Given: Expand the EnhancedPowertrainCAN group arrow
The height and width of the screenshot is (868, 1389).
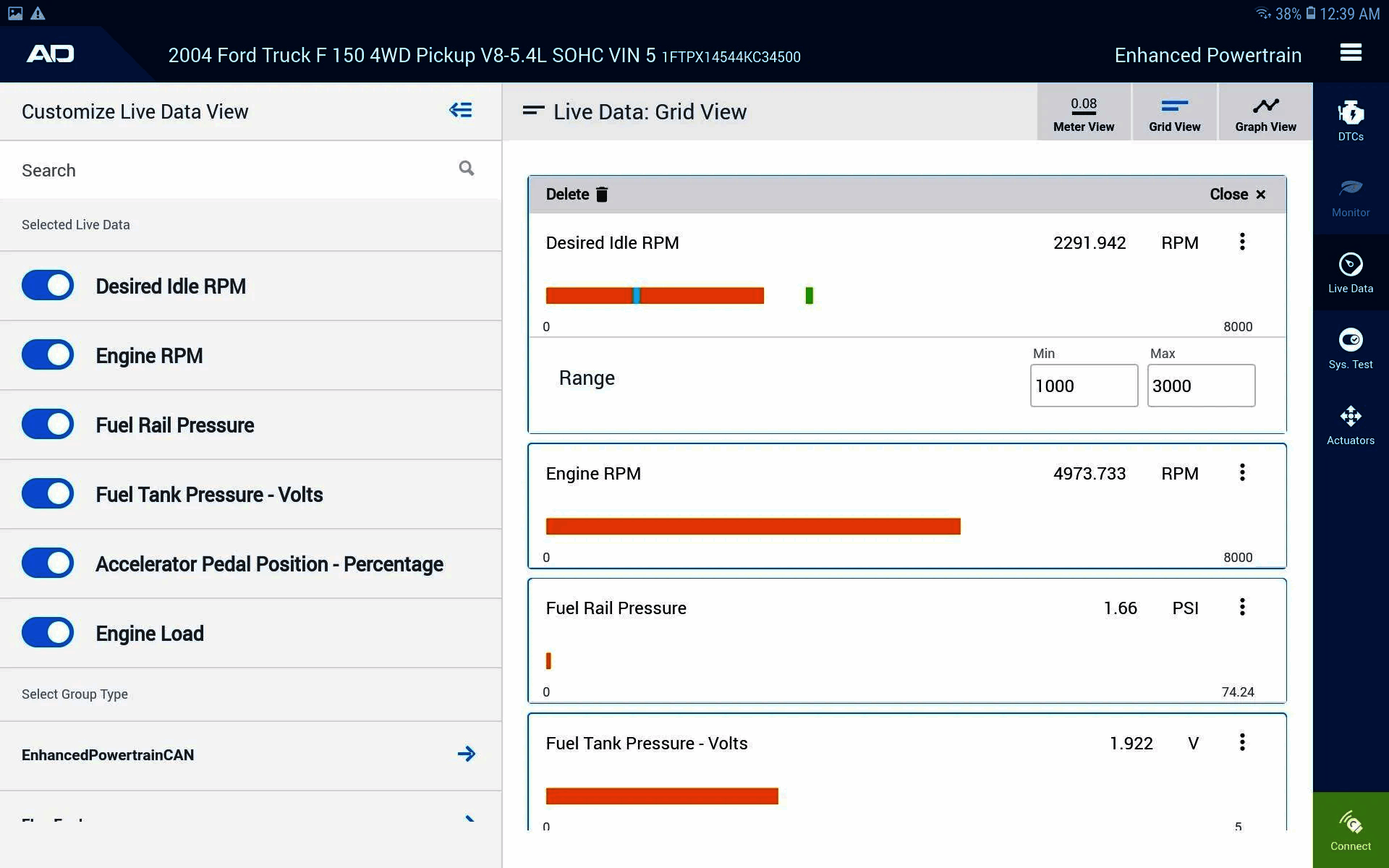Looking at the screenshot, I should click(x=467, y=754).
